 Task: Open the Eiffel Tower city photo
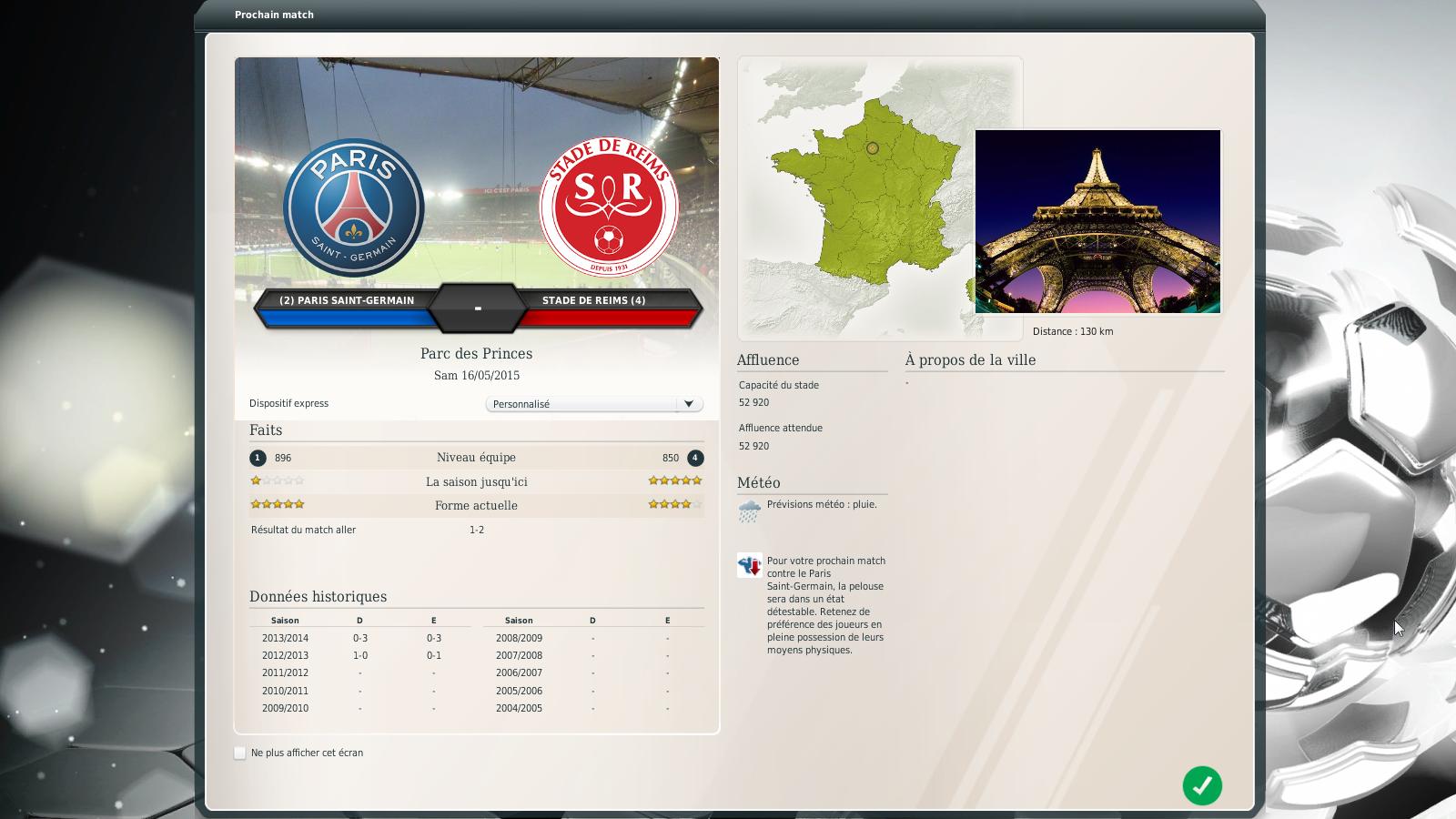[x=1097, y=221]
